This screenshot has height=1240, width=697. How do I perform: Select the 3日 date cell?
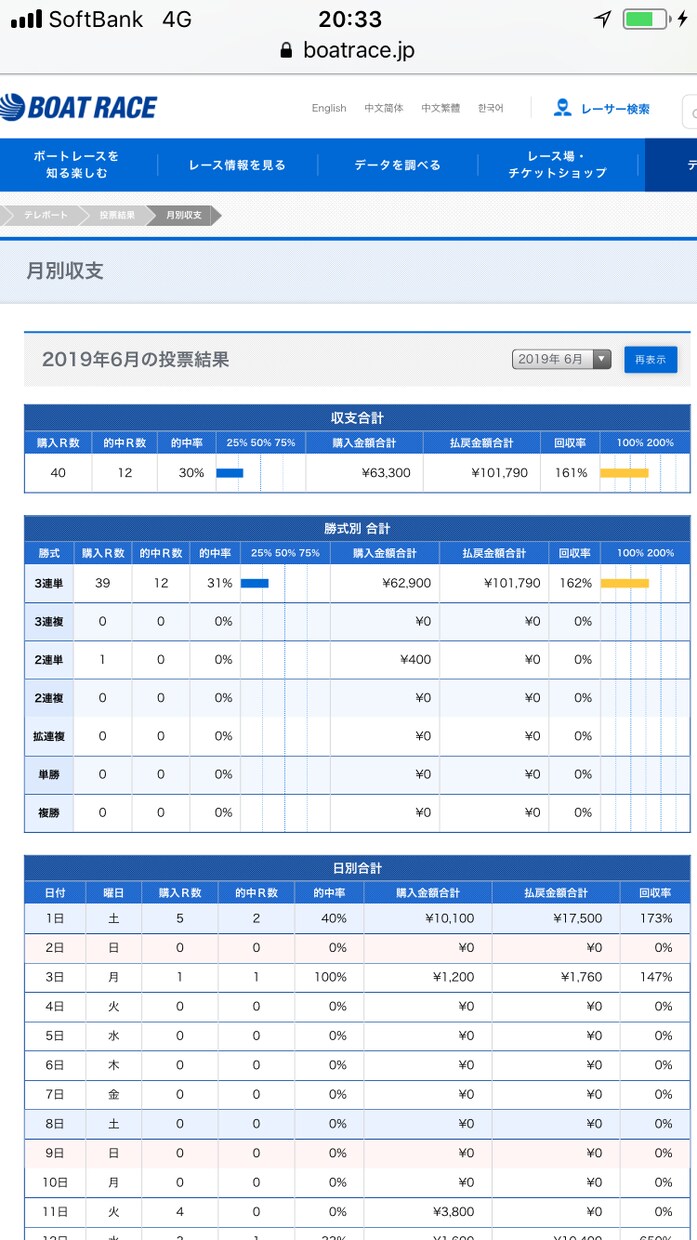(x=54, y=977)
